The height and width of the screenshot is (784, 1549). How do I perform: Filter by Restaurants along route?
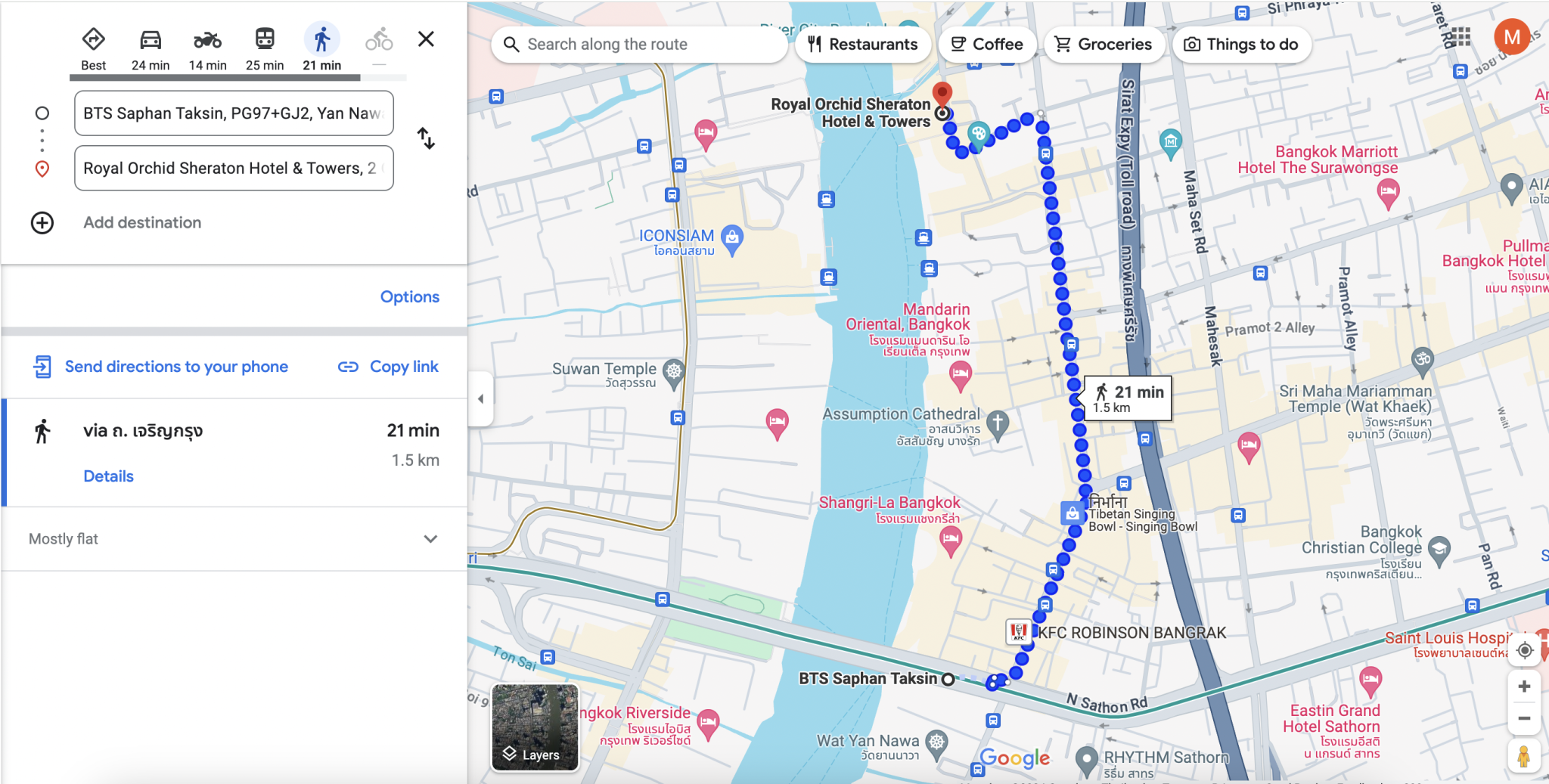click(x=862, y=45)
